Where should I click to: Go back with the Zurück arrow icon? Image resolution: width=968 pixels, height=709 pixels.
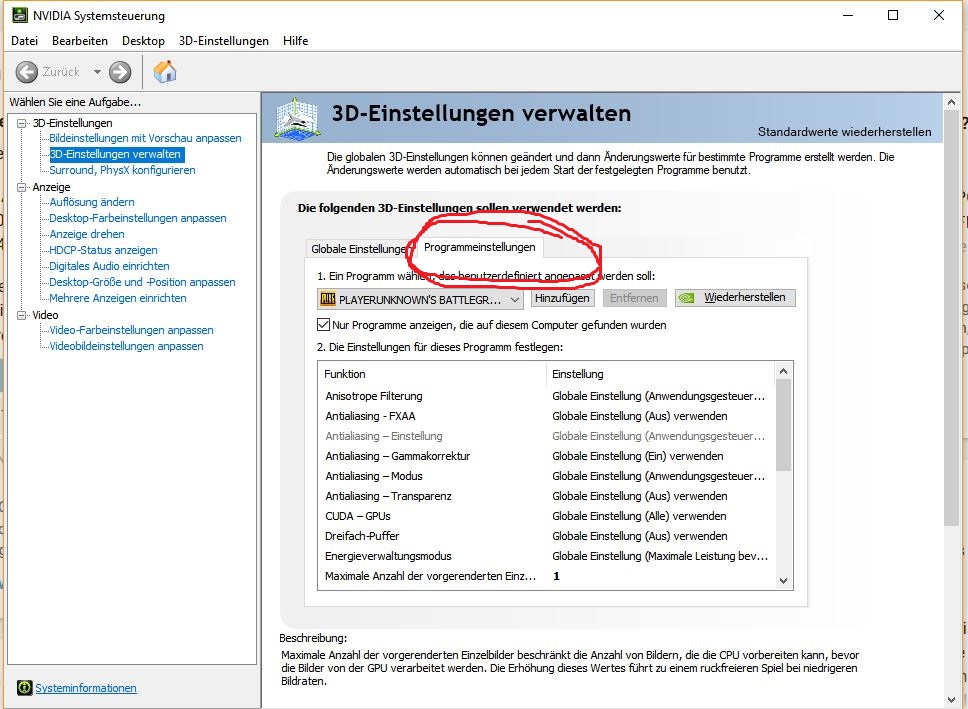coord(27,72)
